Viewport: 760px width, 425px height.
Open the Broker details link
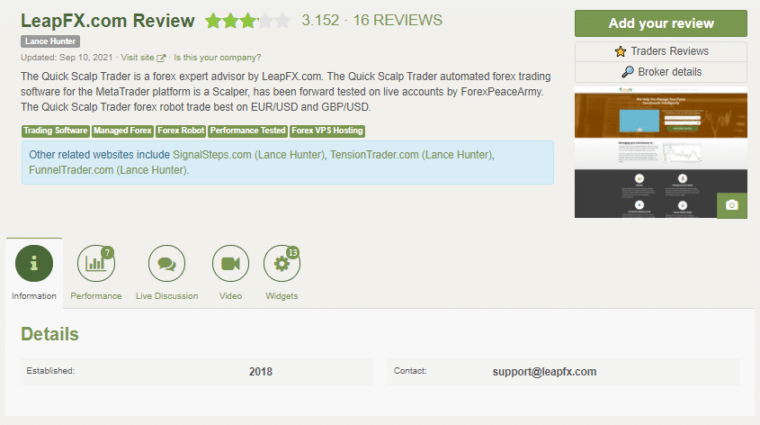669,72
